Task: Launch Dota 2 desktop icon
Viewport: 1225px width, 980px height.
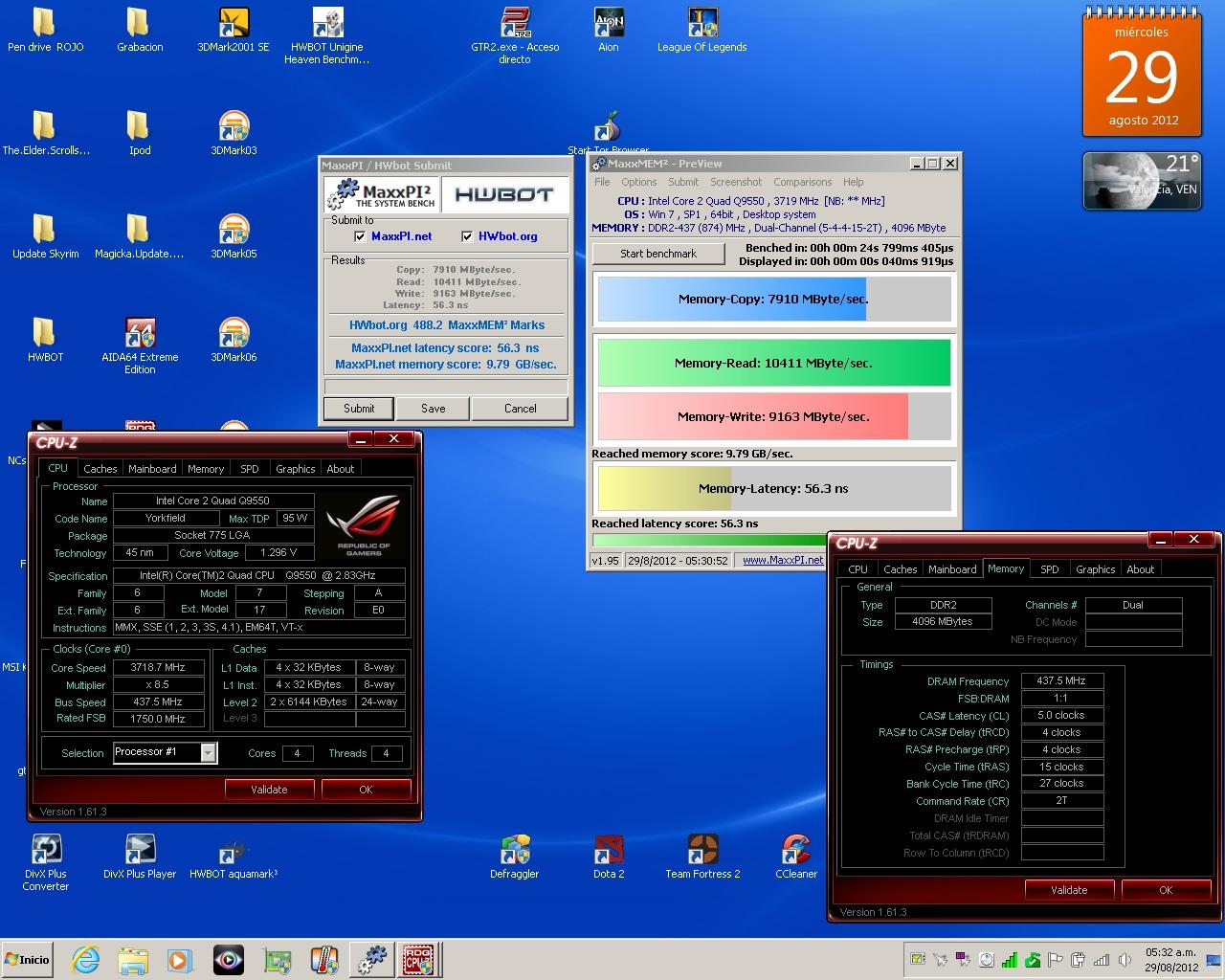Action: tap(609, 857)
